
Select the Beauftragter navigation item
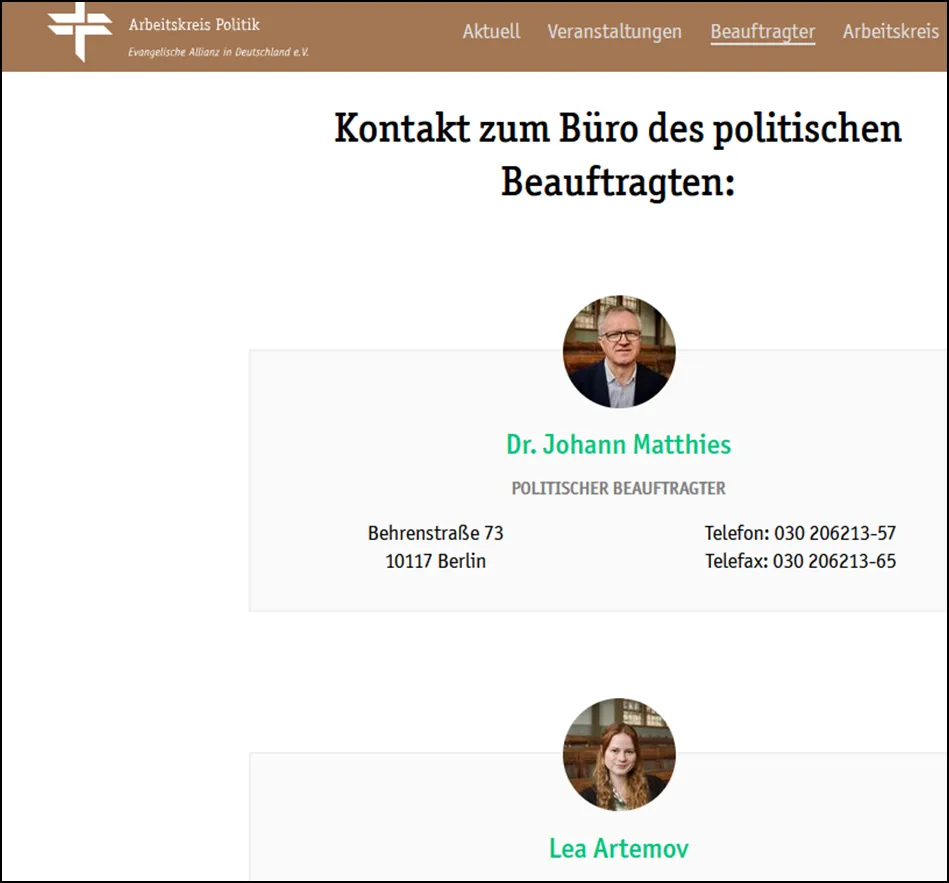[x=762, y=31]
